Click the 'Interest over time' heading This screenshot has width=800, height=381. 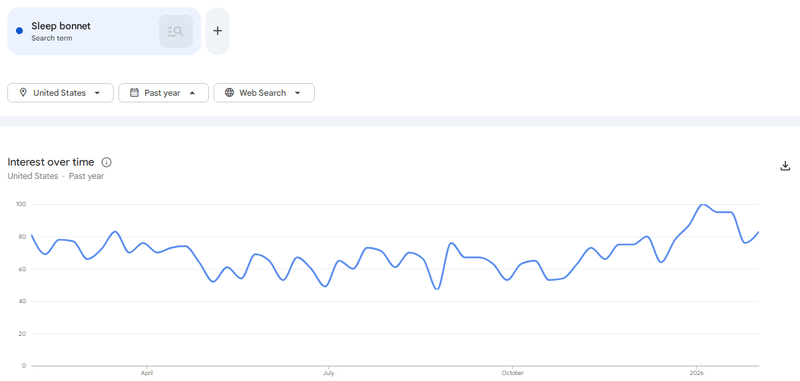tap(51, 162)
